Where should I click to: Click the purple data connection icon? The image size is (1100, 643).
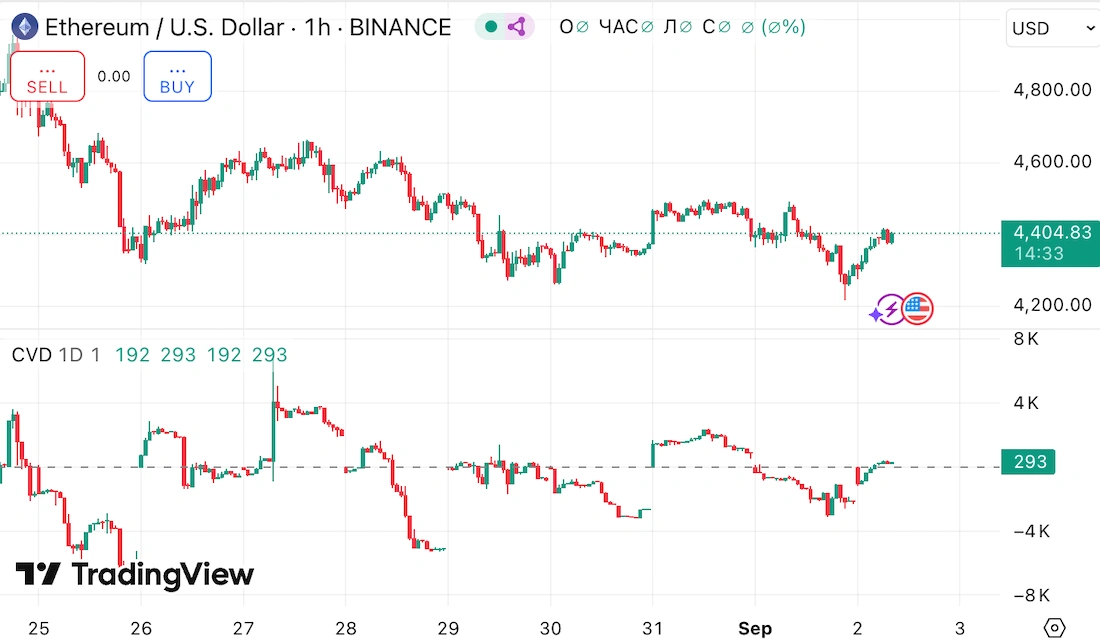coord(517,27)
